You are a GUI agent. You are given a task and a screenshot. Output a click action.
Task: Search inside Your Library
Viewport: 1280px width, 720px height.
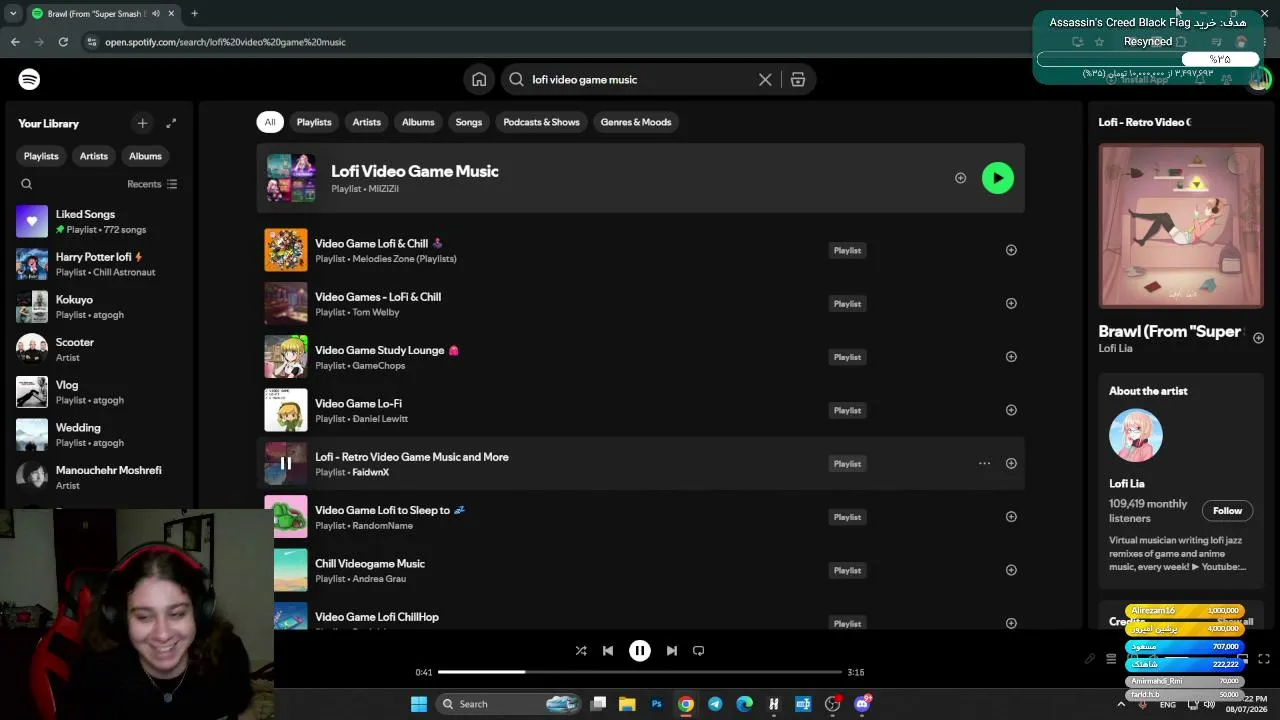coord(27,184)
